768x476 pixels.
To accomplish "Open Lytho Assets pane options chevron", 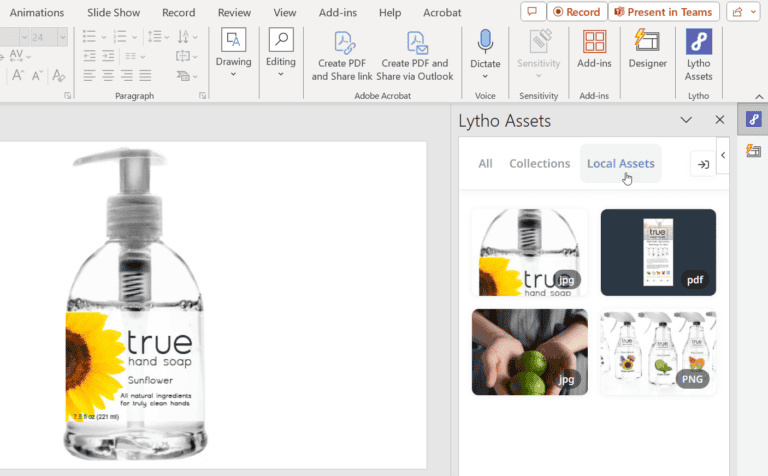I will 686,120.
